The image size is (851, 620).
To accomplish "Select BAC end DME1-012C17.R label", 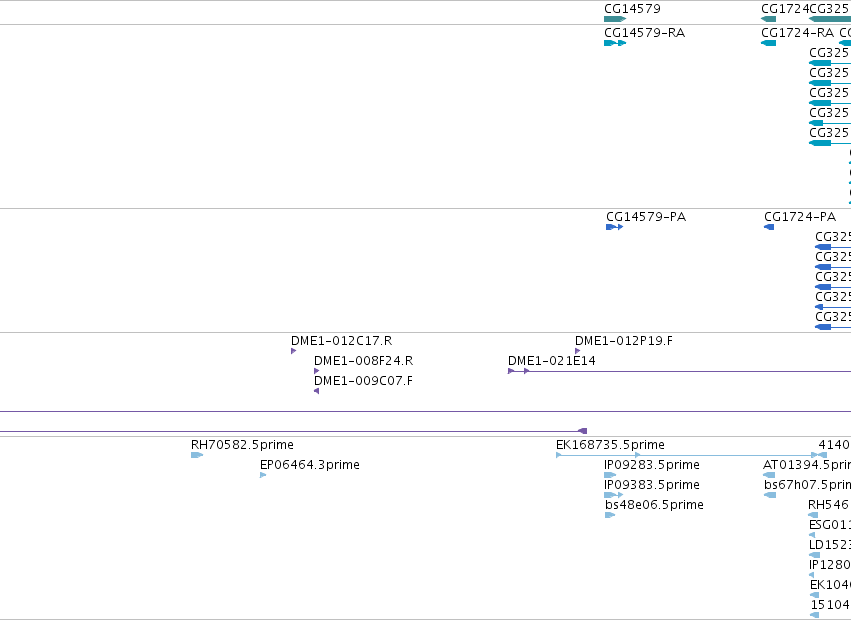I will [x=341, y=341].
